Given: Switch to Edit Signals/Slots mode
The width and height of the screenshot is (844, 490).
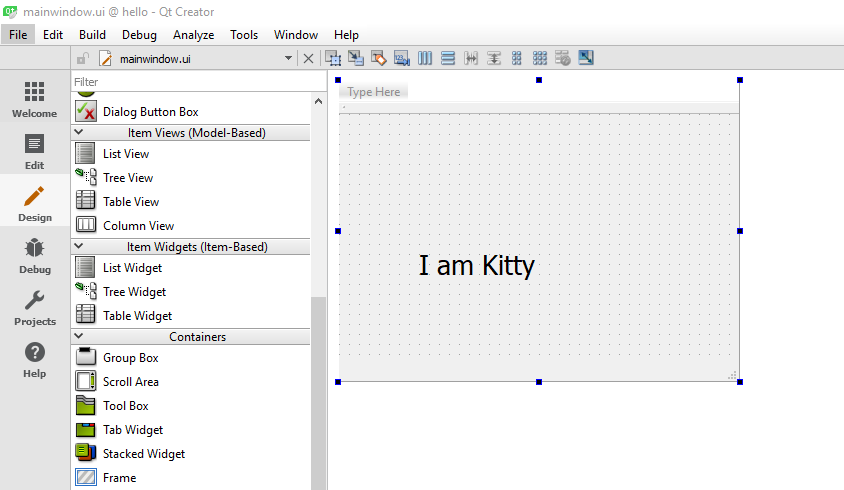Looking at the screenshot, I should pyautogui.click(x=356, y=58).
